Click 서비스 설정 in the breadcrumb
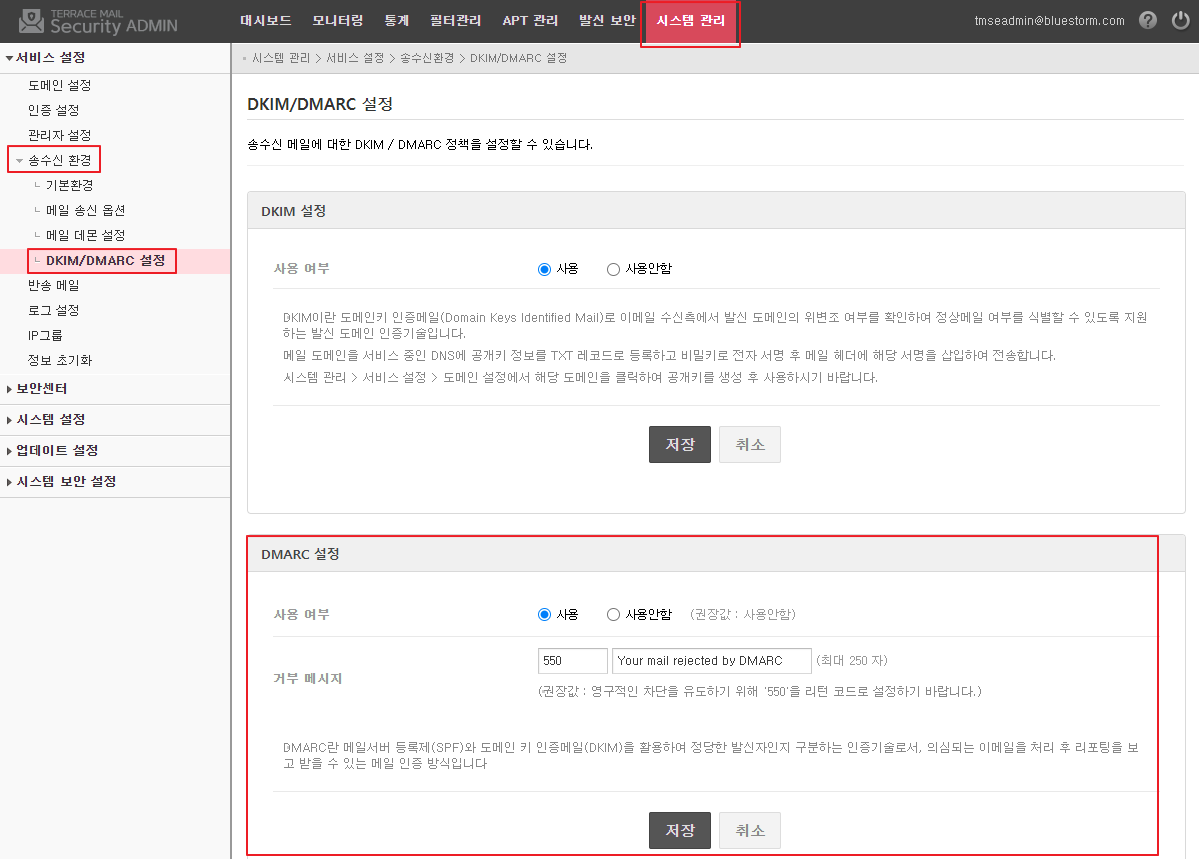This screenshot has width=1199, height=859. tap(355, 58)
